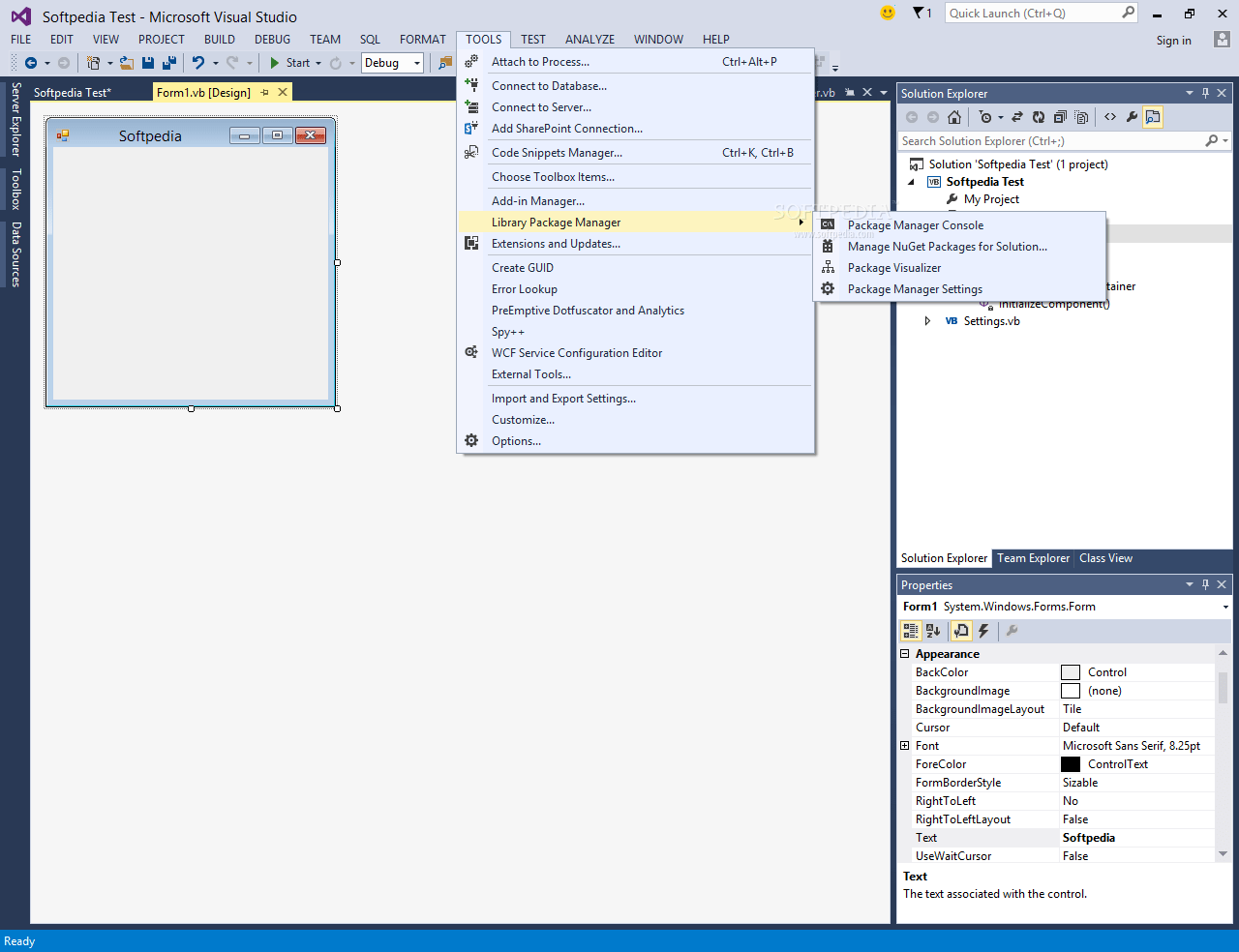Toggle Preview Selected Items in Solution Explorer
1239x952 pixels.
[1152, 117]
